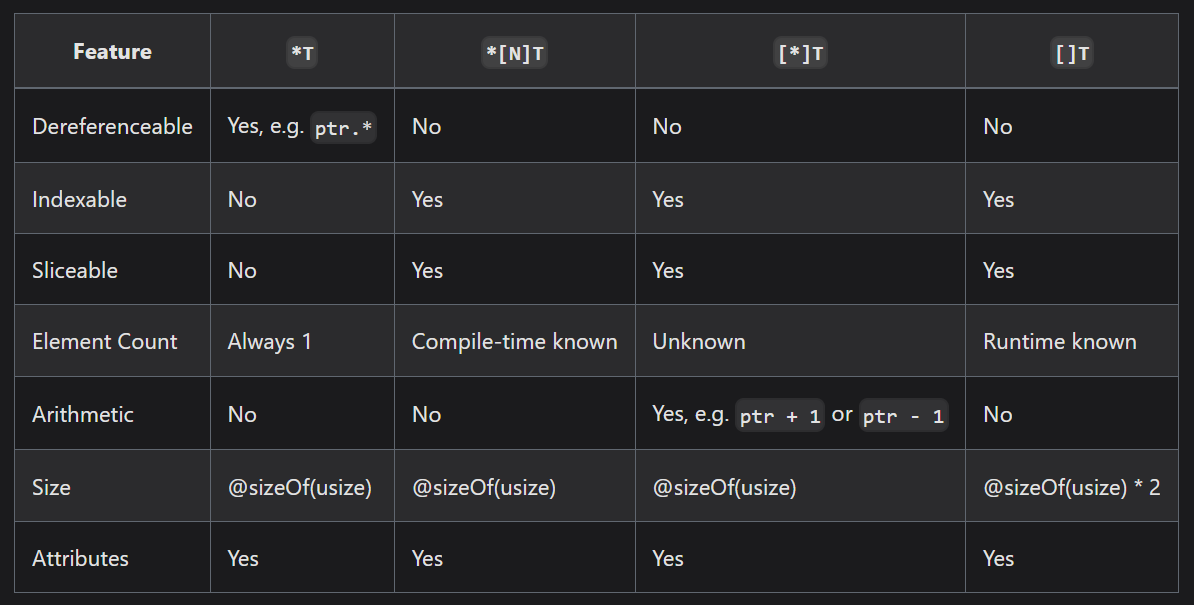Image resolution: width=1194 pixels, height=605 pixels.
Task: Select the "Always 1" cell
Action: pyautogui.click(x=270, y=341)
